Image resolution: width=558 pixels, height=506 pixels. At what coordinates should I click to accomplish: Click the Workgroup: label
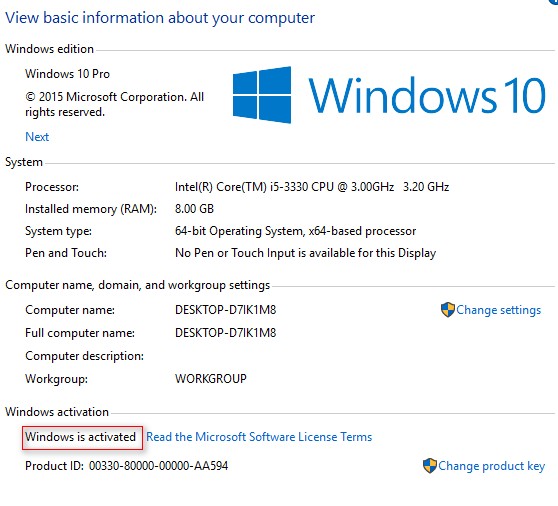click(56, 379)
